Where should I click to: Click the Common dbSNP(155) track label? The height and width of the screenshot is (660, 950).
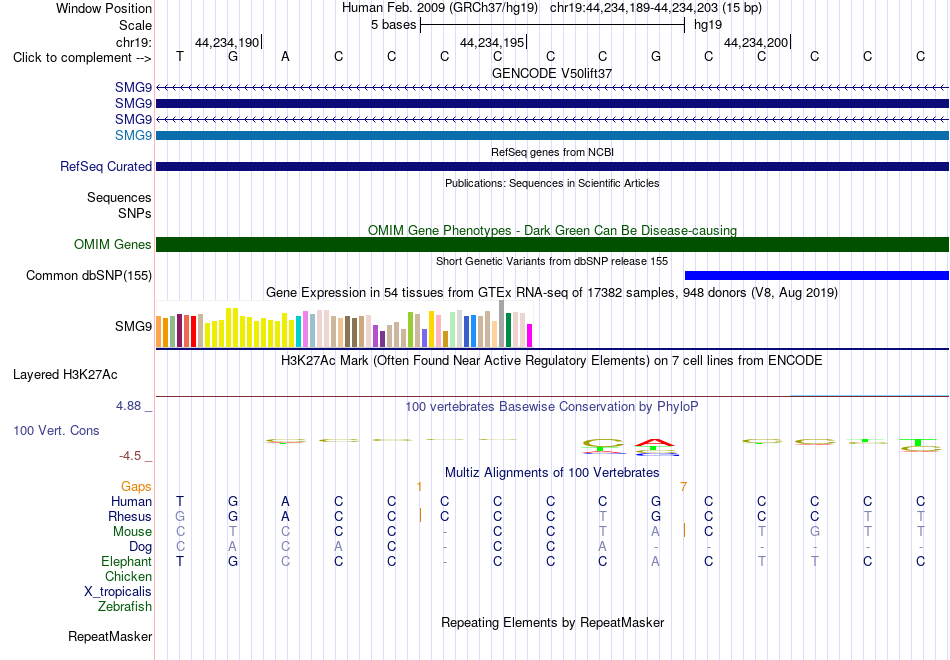click(x=89, y=275)
